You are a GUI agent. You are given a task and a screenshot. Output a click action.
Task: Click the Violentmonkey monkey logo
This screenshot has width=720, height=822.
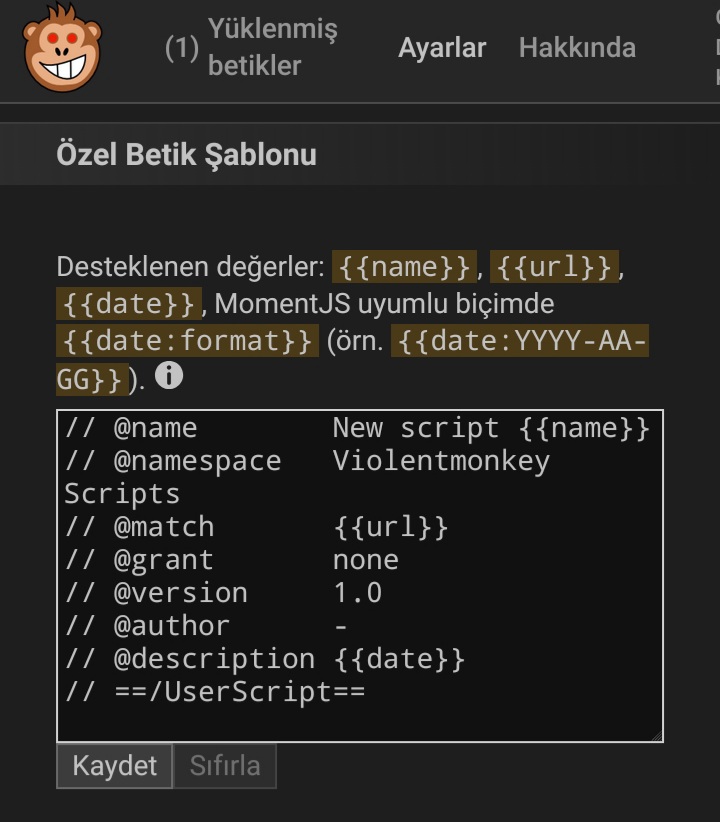(x=62, y=47)
